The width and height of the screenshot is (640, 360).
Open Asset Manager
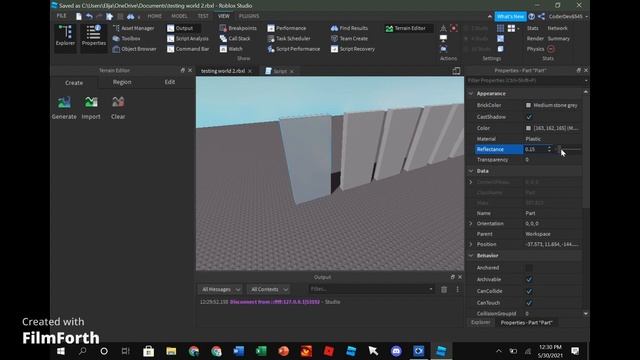(133, 28)
